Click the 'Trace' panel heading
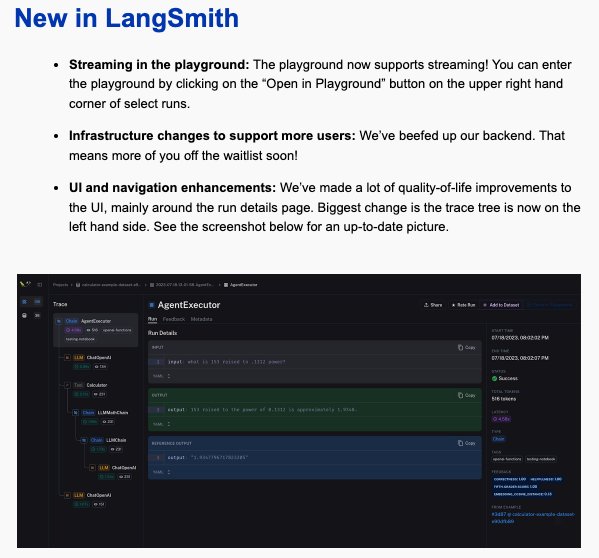Screen dimensions: 599x558 [60, 304]
